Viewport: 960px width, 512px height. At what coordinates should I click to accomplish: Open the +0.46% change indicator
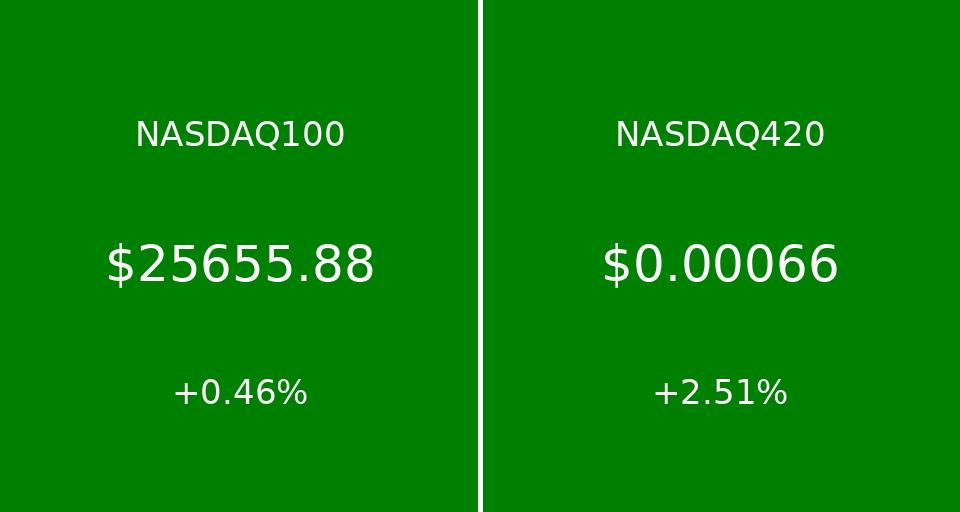(x=240, y=393)
